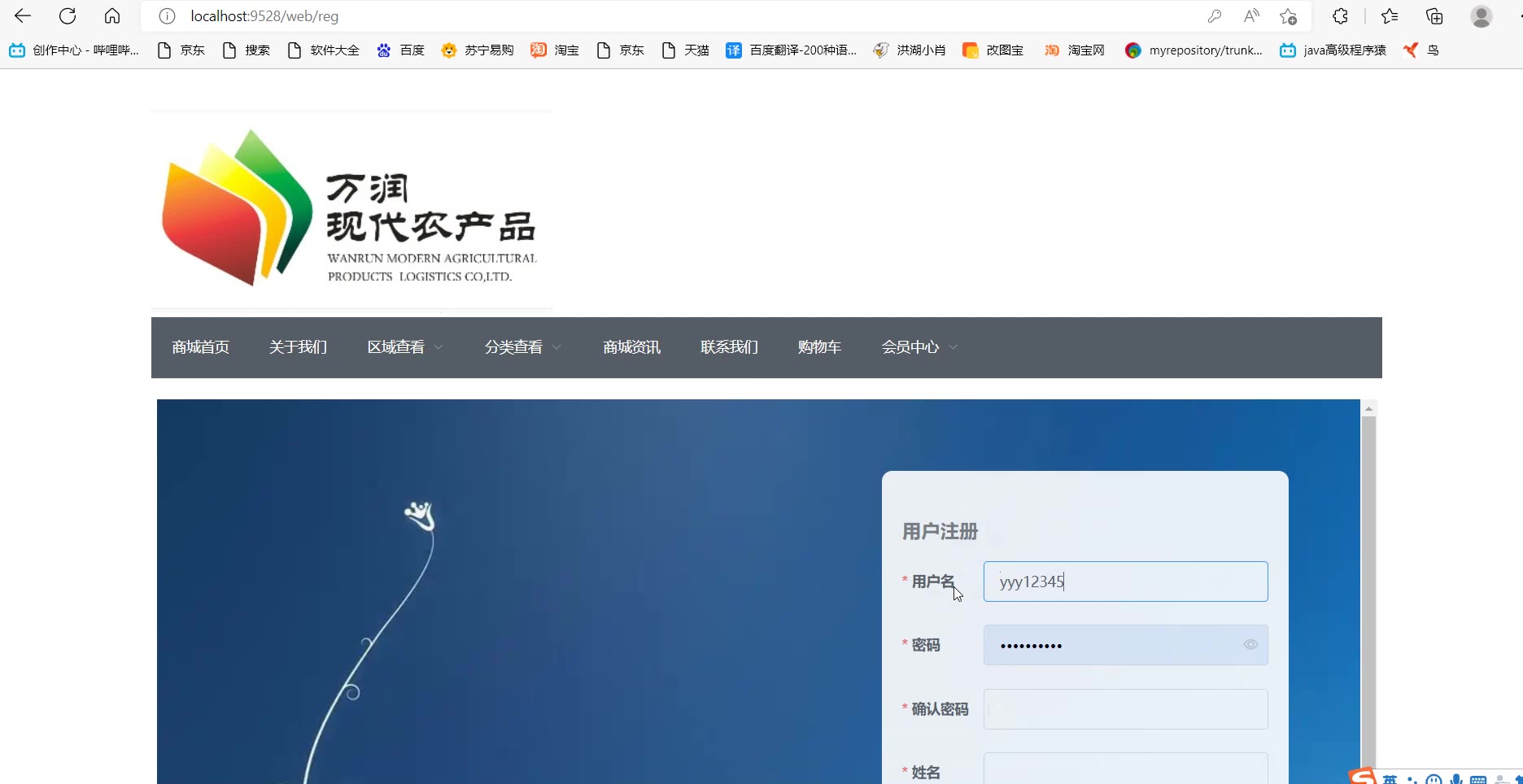Open the first 京东 bookmark

pos(181,50)
